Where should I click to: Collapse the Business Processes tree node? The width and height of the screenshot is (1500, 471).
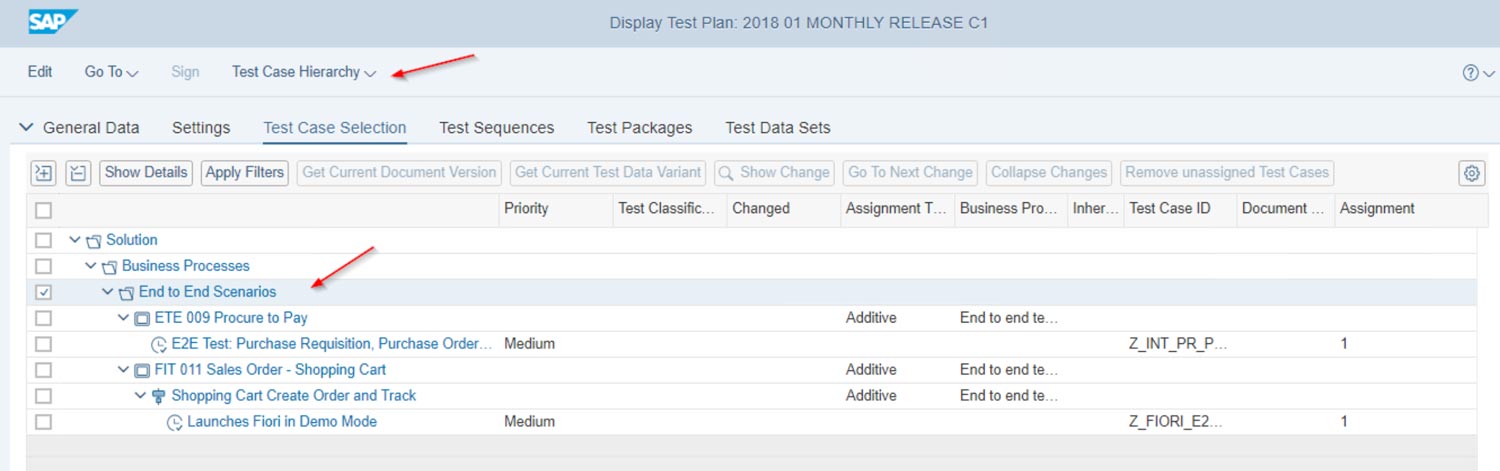92,266
